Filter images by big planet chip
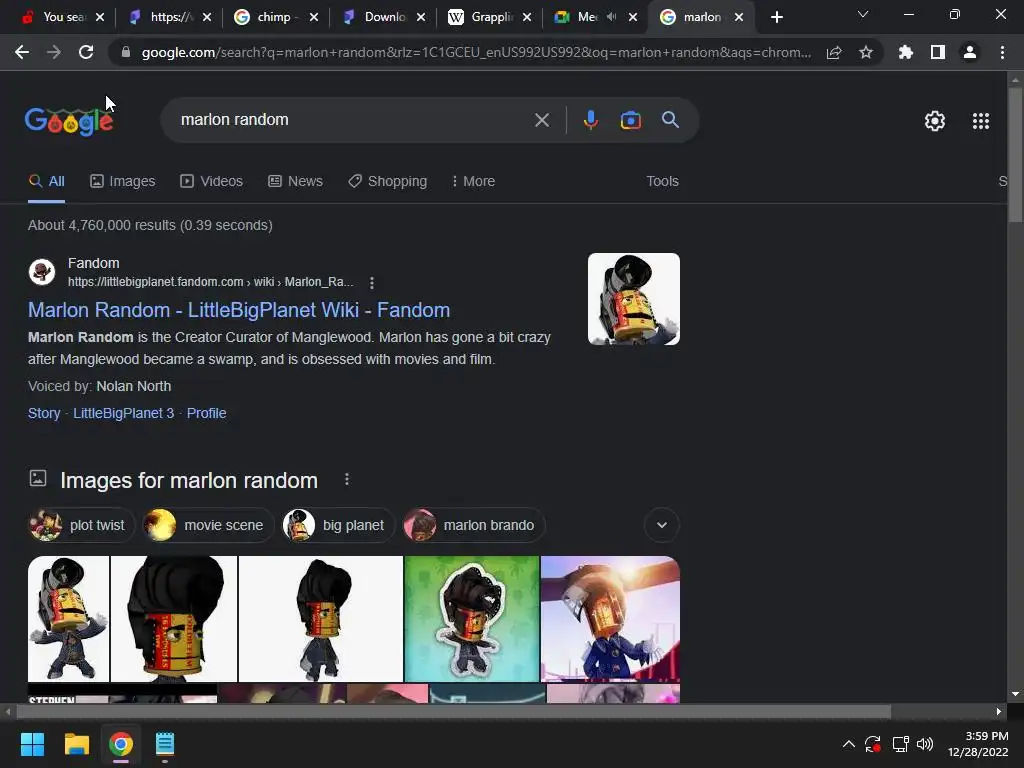The width and height of the screenshot is (1024, 768). (x=338, y=525)
